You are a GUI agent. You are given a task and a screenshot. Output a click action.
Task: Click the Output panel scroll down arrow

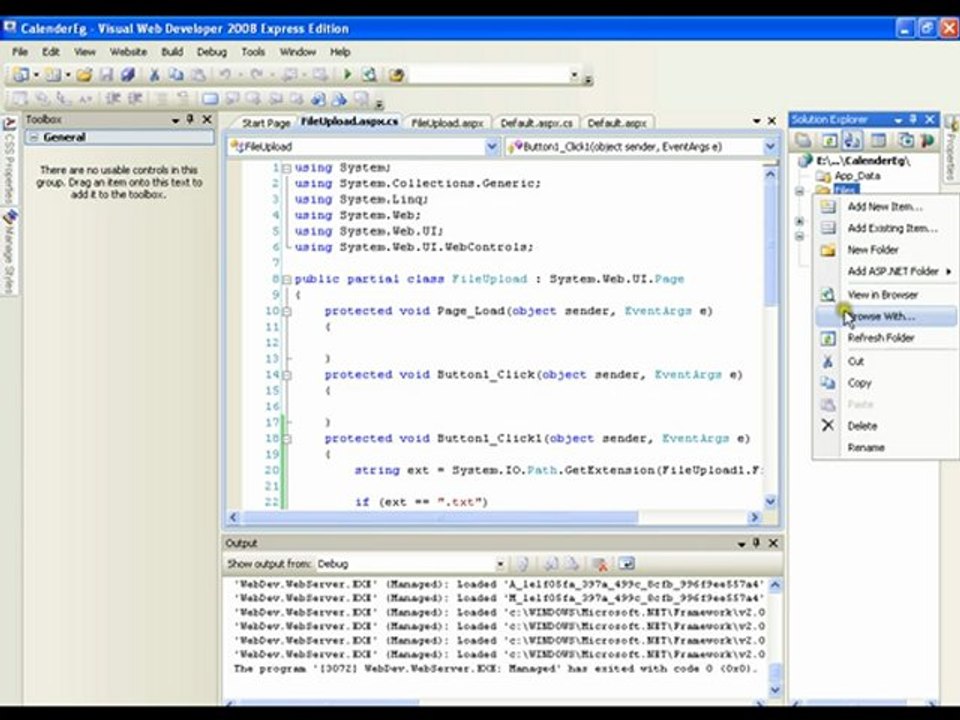pyautogui.click(x=774, y=691)
